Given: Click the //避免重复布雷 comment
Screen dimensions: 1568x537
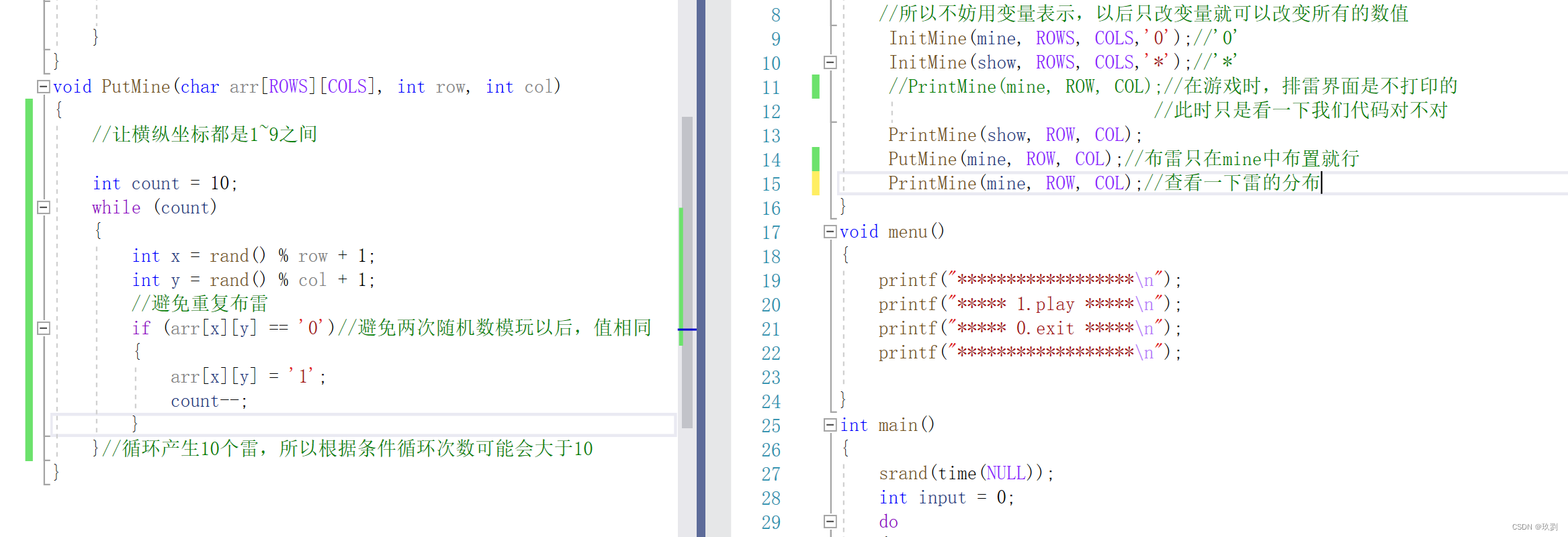Looking at the screenshot, I should [x=200, y=303].
